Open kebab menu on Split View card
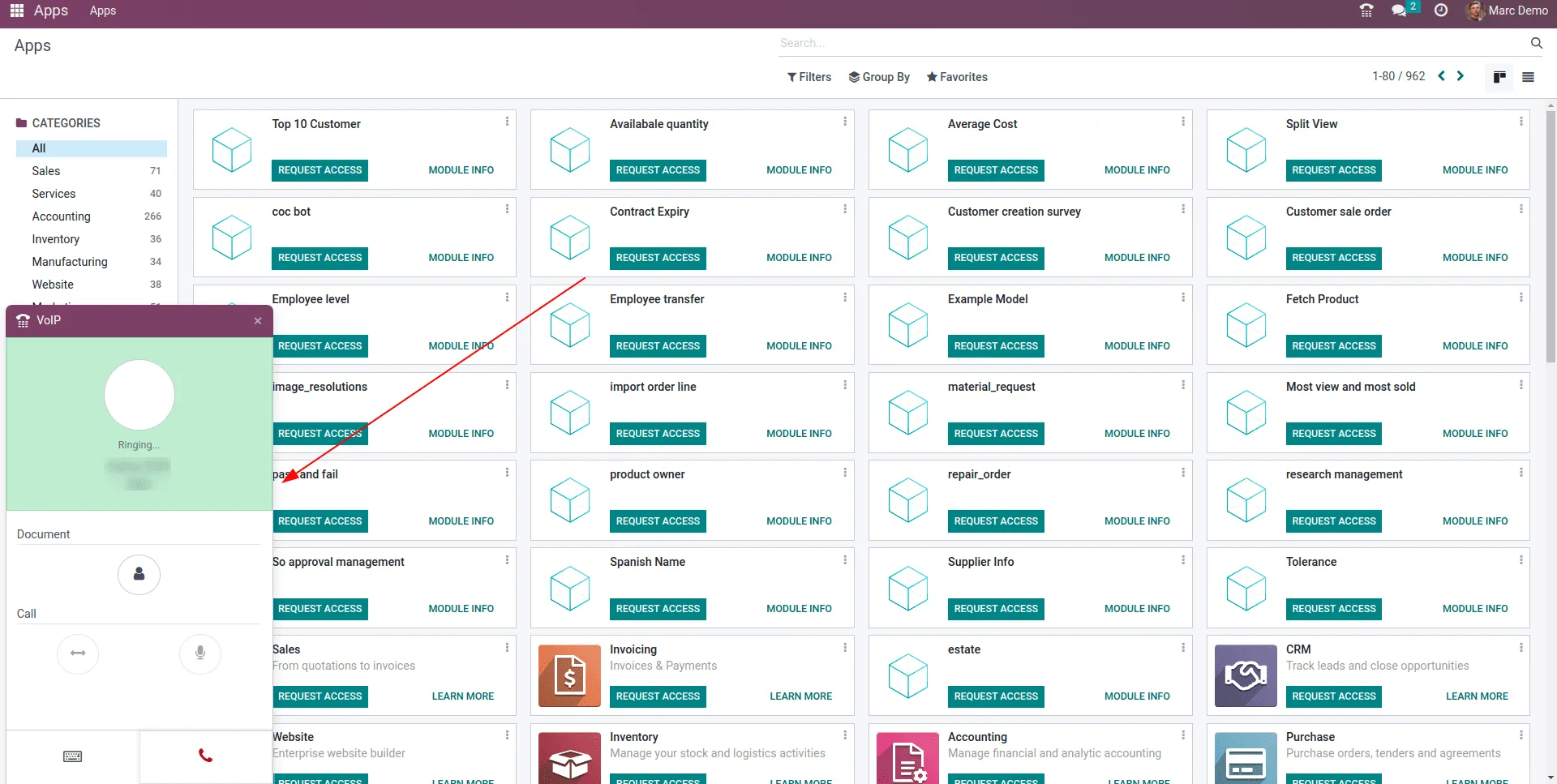Image resolution: width=1557 pixels, height=784 pixels. point(1521,122)
